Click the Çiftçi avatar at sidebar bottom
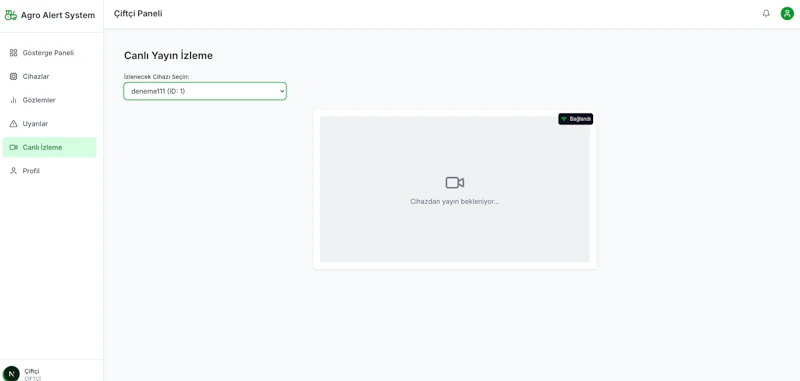Viewport: 800px width, 381px height. (x=11, y=374)
